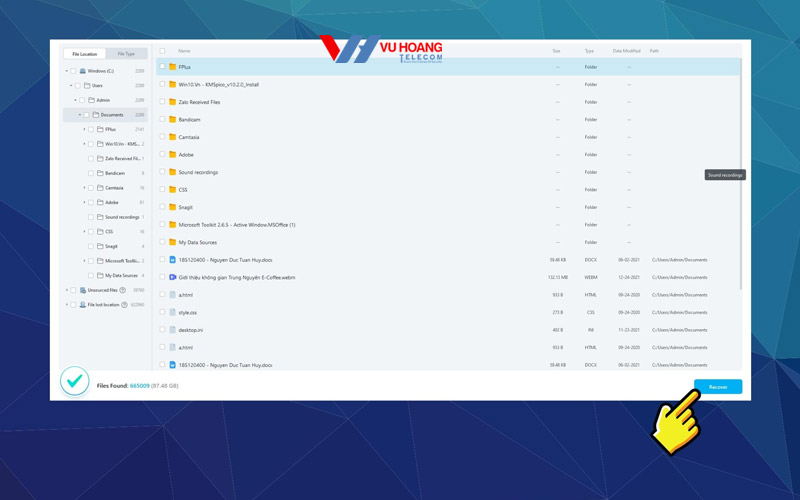Image resolution: width=800 pixels, height=500 pixels.
Task: Tick the select-all checkbox in the list header
Action: tap(162, 51)
